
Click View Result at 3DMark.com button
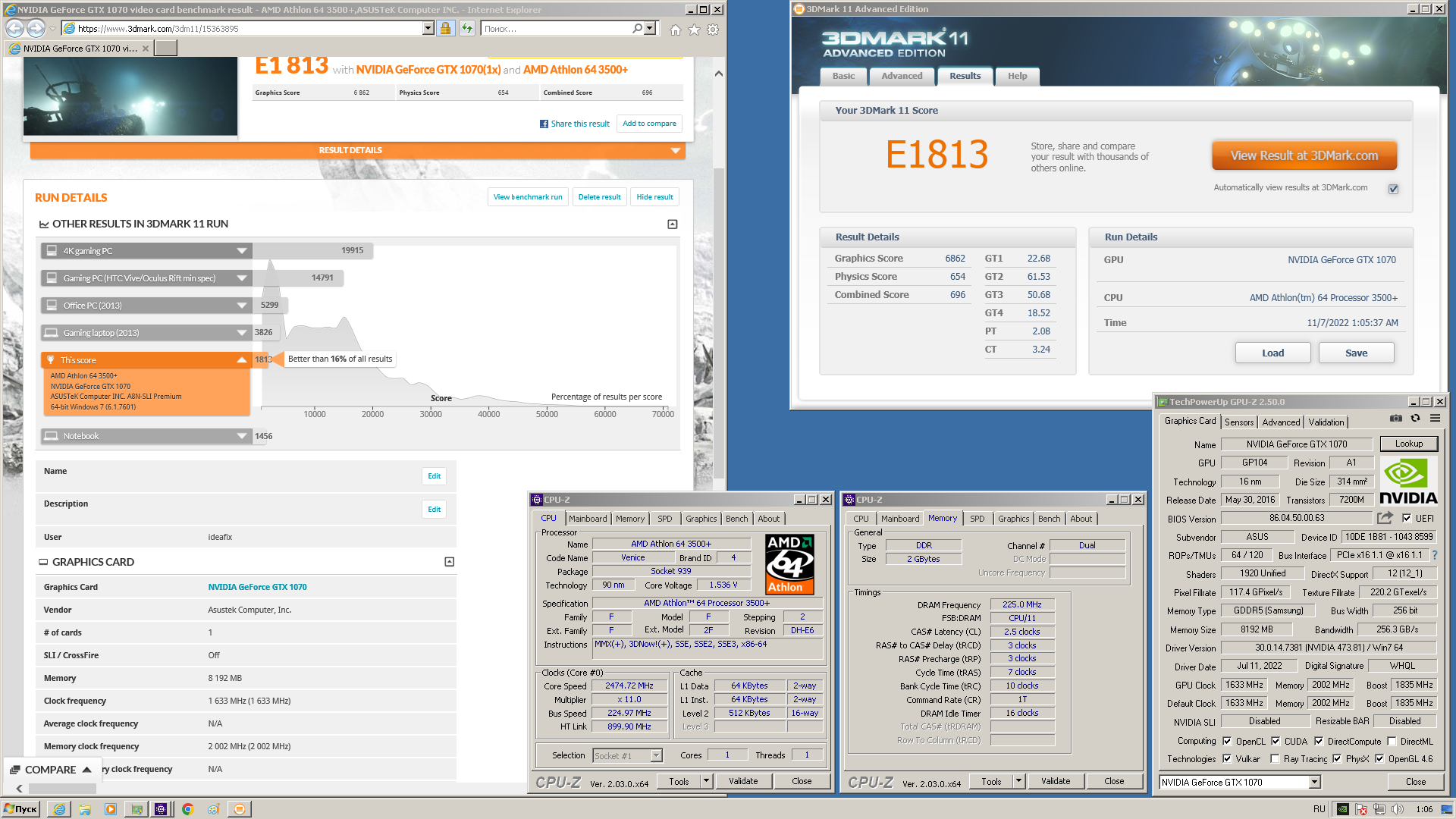[x=1304, y=155]
